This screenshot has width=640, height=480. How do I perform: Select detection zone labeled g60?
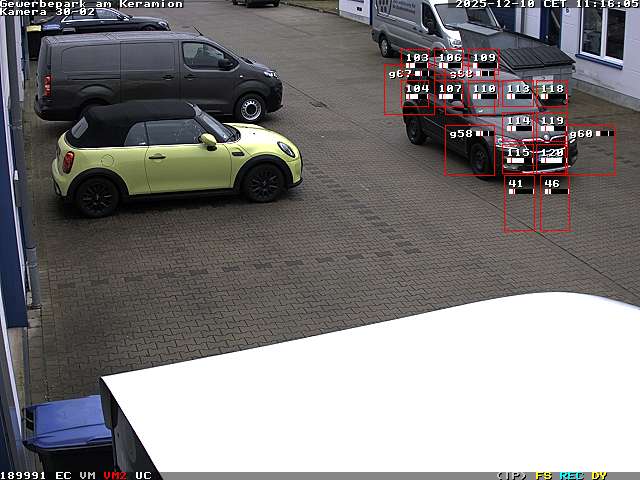pos(591,150)
